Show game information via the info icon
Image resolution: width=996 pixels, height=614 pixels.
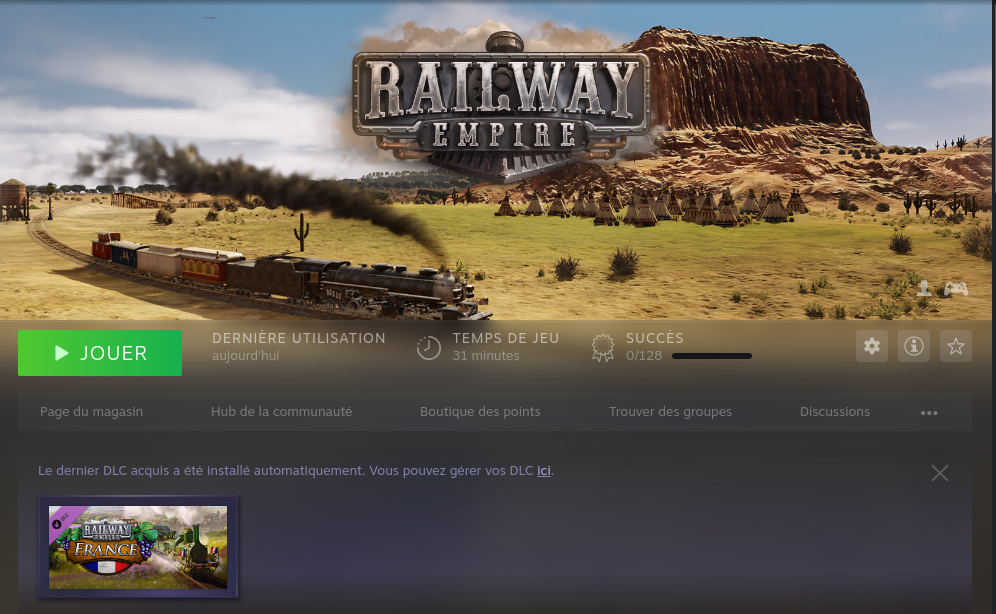pos(913,346)
